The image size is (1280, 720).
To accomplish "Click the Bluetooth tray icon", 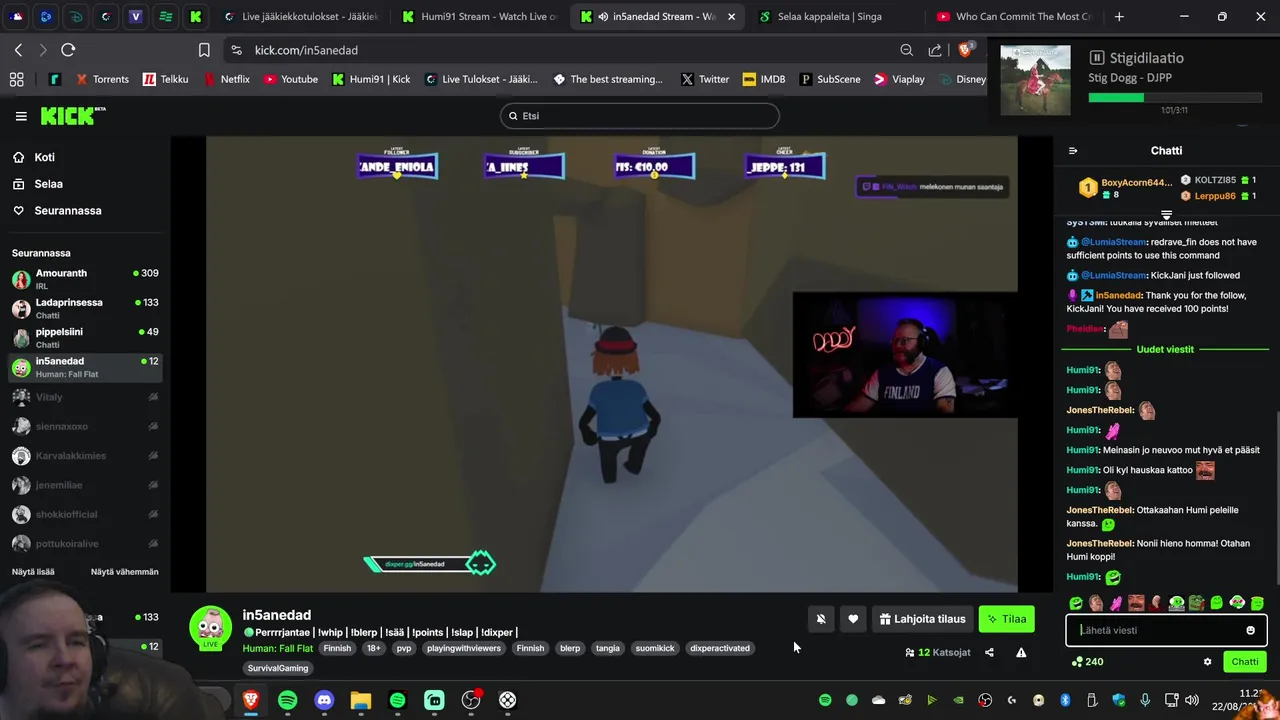I will tap(1065, 700).
